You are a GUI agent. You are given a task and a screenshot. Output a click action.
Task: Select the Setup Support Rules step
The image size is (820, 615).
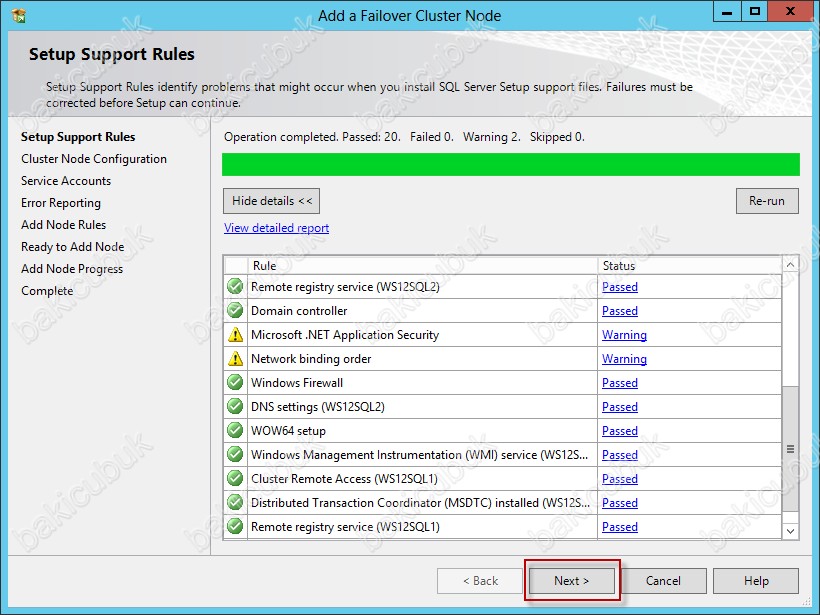coord(78,137)
